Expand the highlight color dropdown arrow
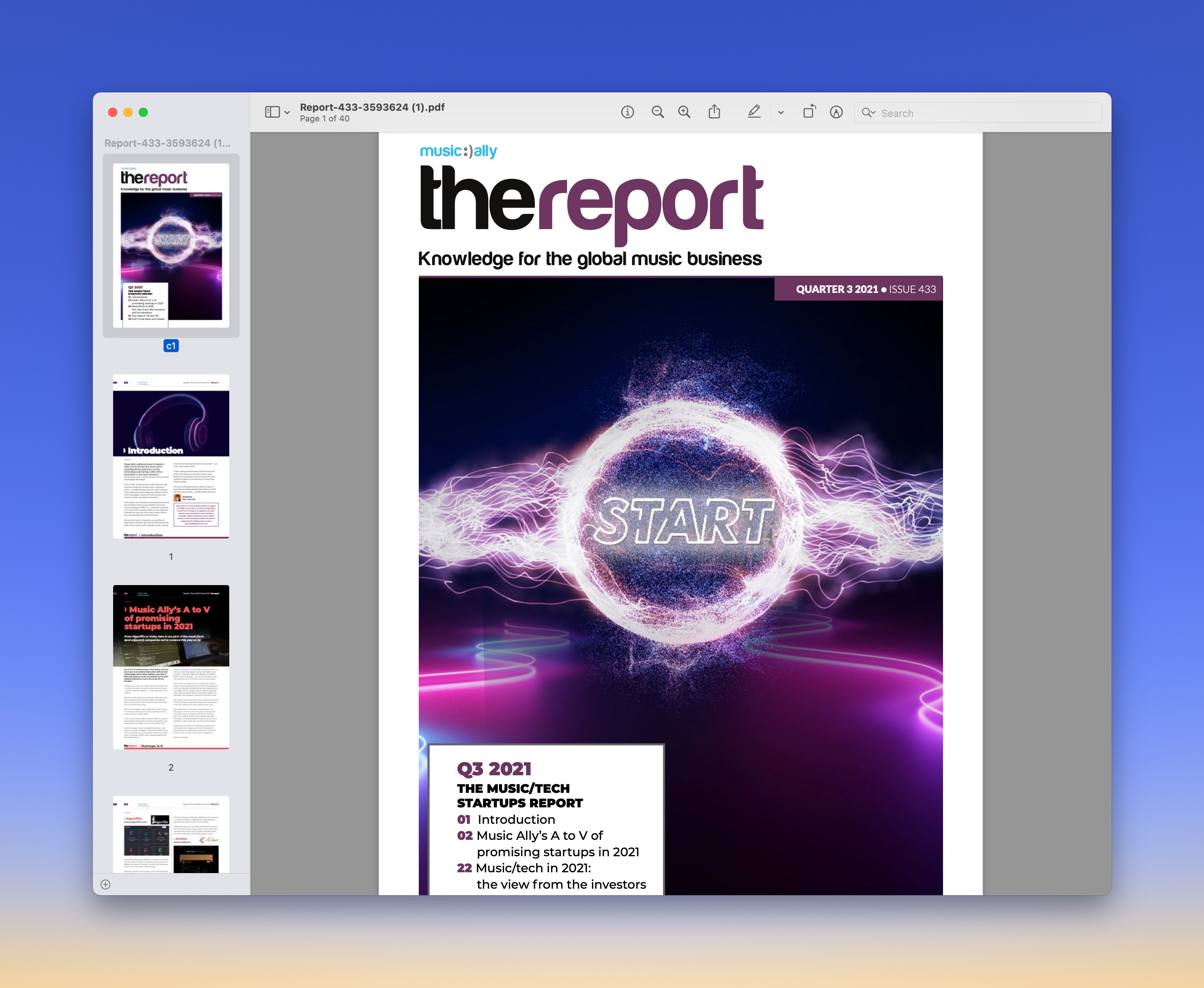The height and width of the screenshot is (988, 1204). [x=781, y=113]
